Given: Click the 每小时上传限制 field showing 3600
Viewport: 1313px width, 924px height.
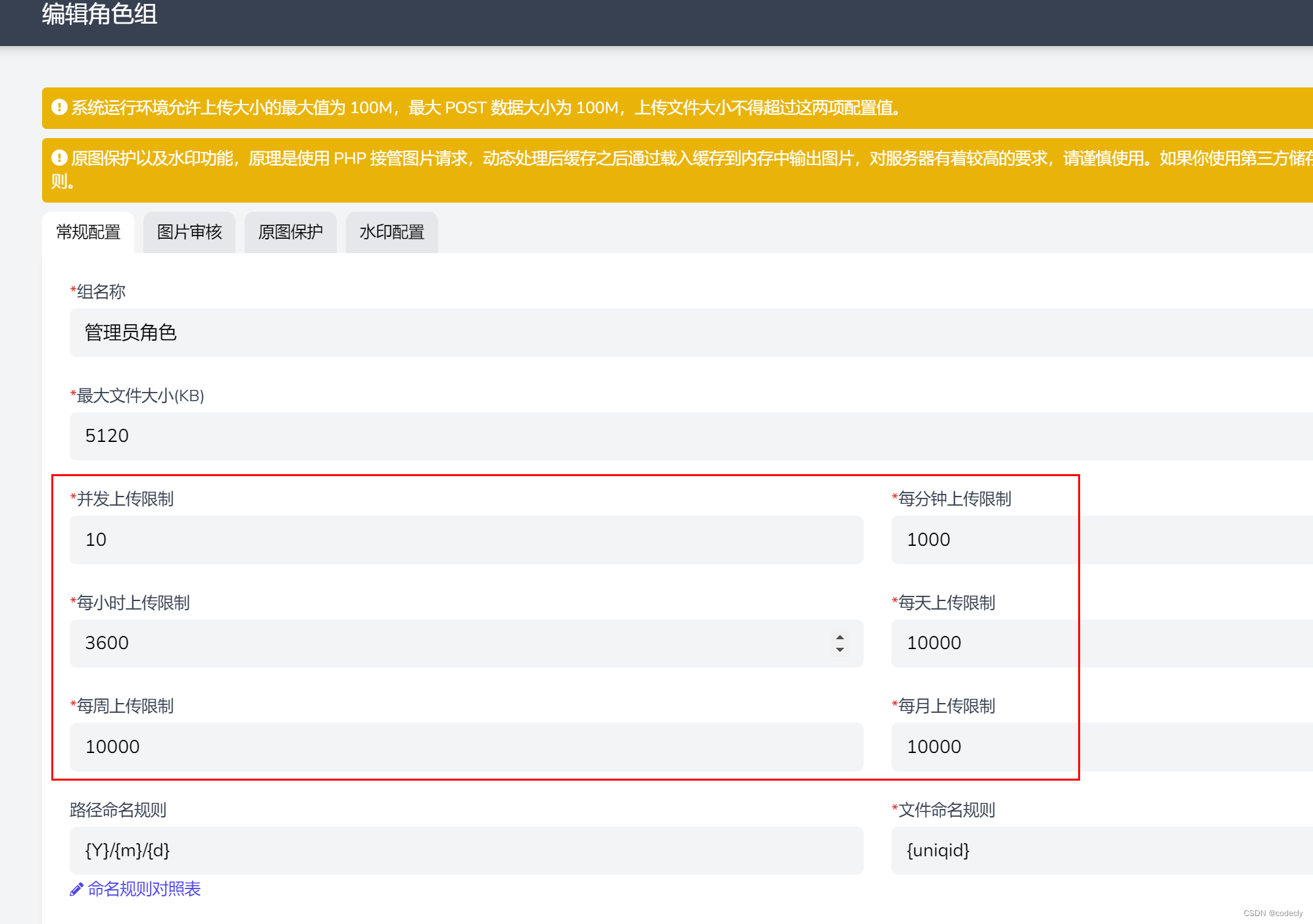Looking at the screenshot, I should click(466, 643).
